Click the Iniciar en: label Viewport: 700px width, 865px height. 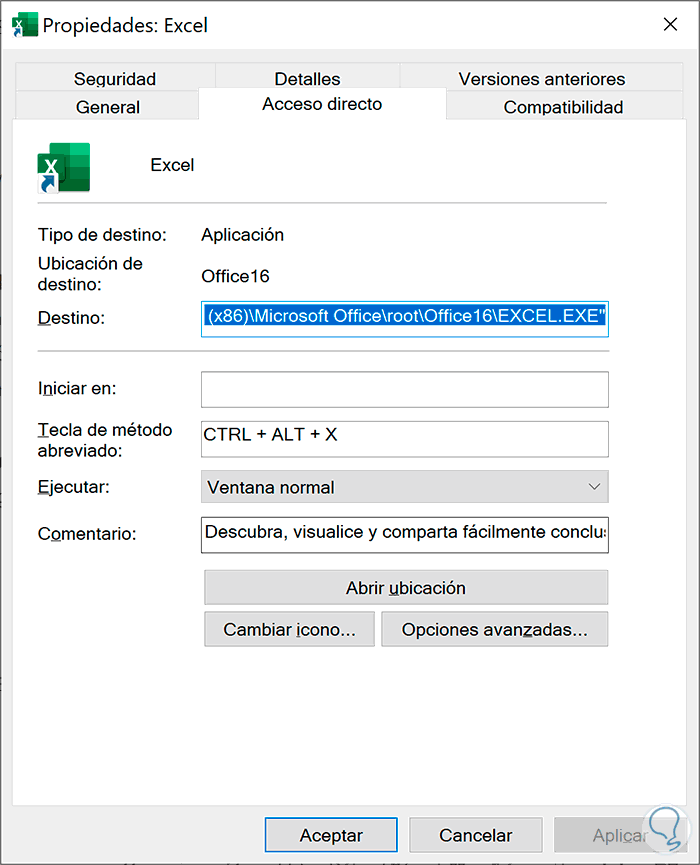[x=77, y=388]
